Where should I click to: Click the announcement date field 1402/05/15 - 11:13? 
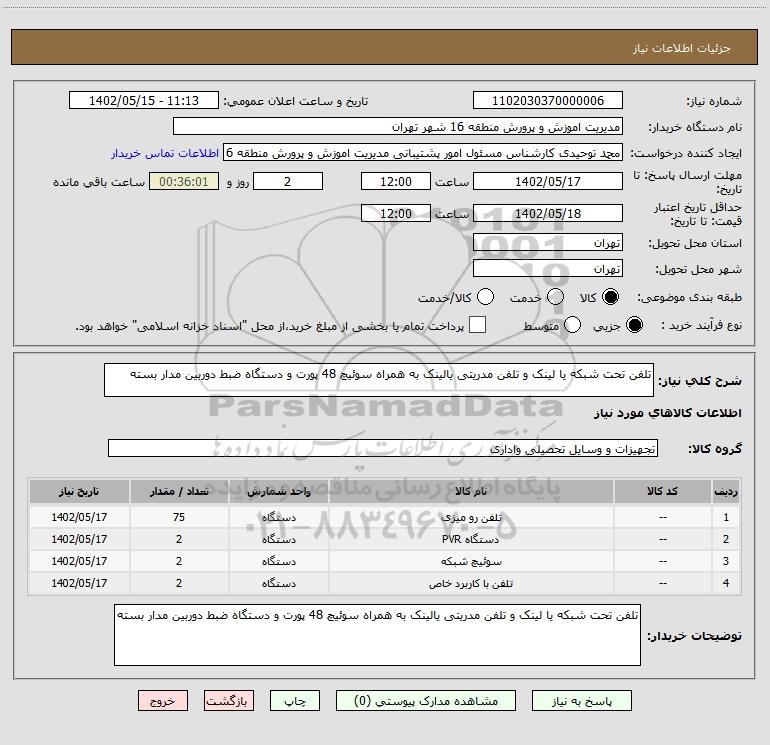(144, 101)
